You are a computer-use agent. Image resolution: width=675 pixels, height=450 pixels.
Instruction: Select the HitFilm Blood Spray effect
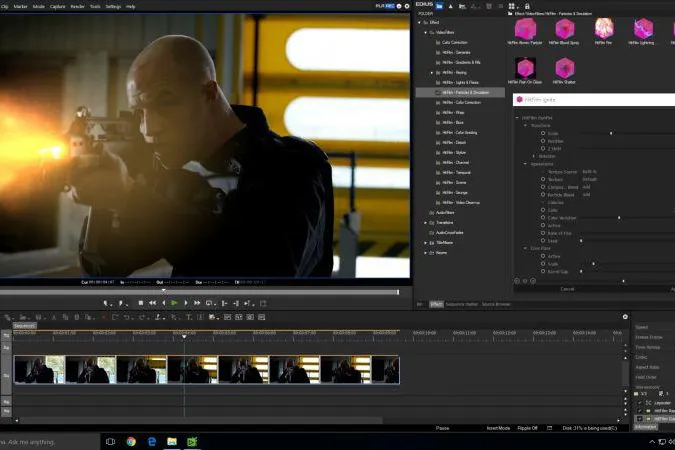tap(564, 31)
